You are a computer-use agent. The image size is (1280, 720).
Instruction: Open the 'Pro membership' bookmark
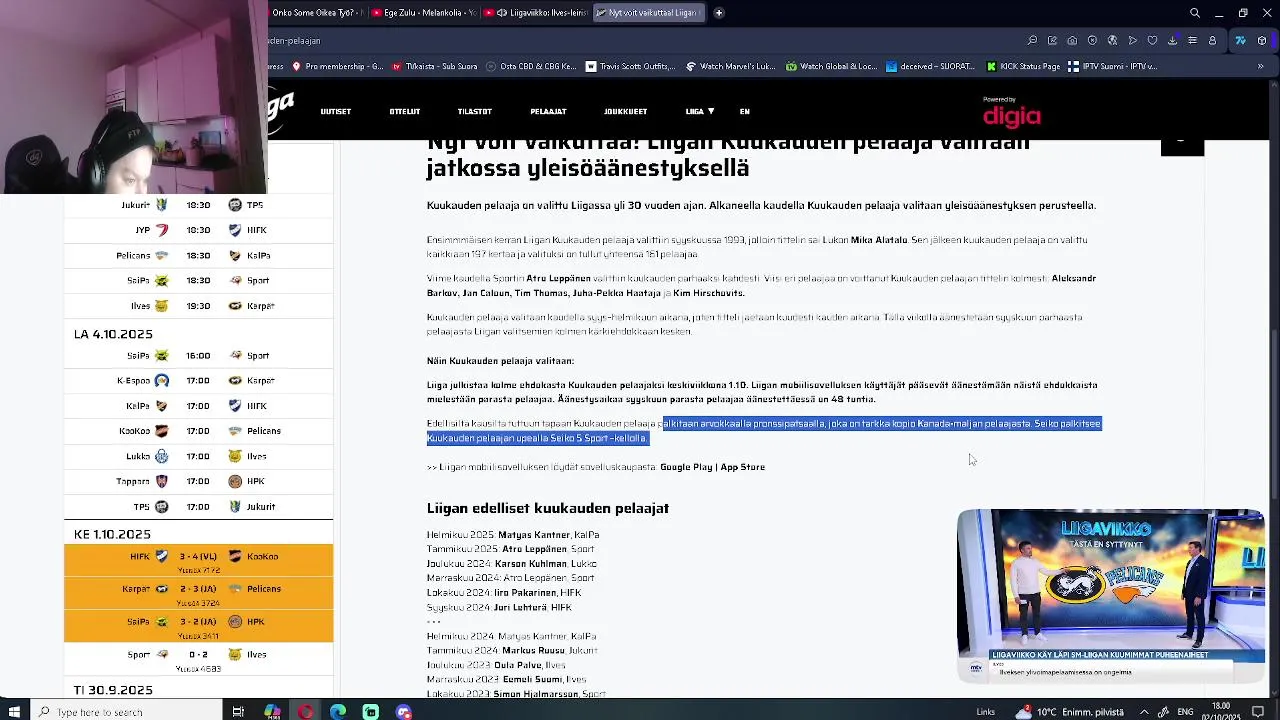pyautogui.click(x=337, y=67)
